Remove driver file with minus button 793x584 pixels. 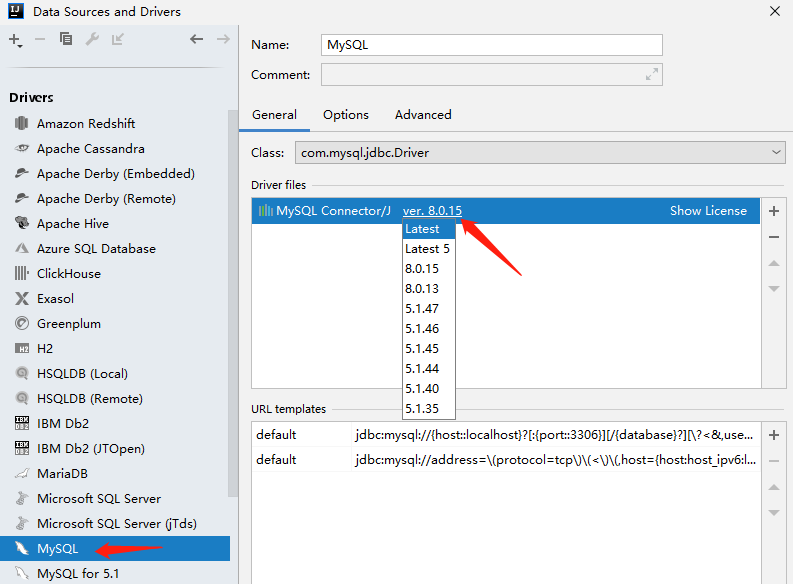[774, 237]
